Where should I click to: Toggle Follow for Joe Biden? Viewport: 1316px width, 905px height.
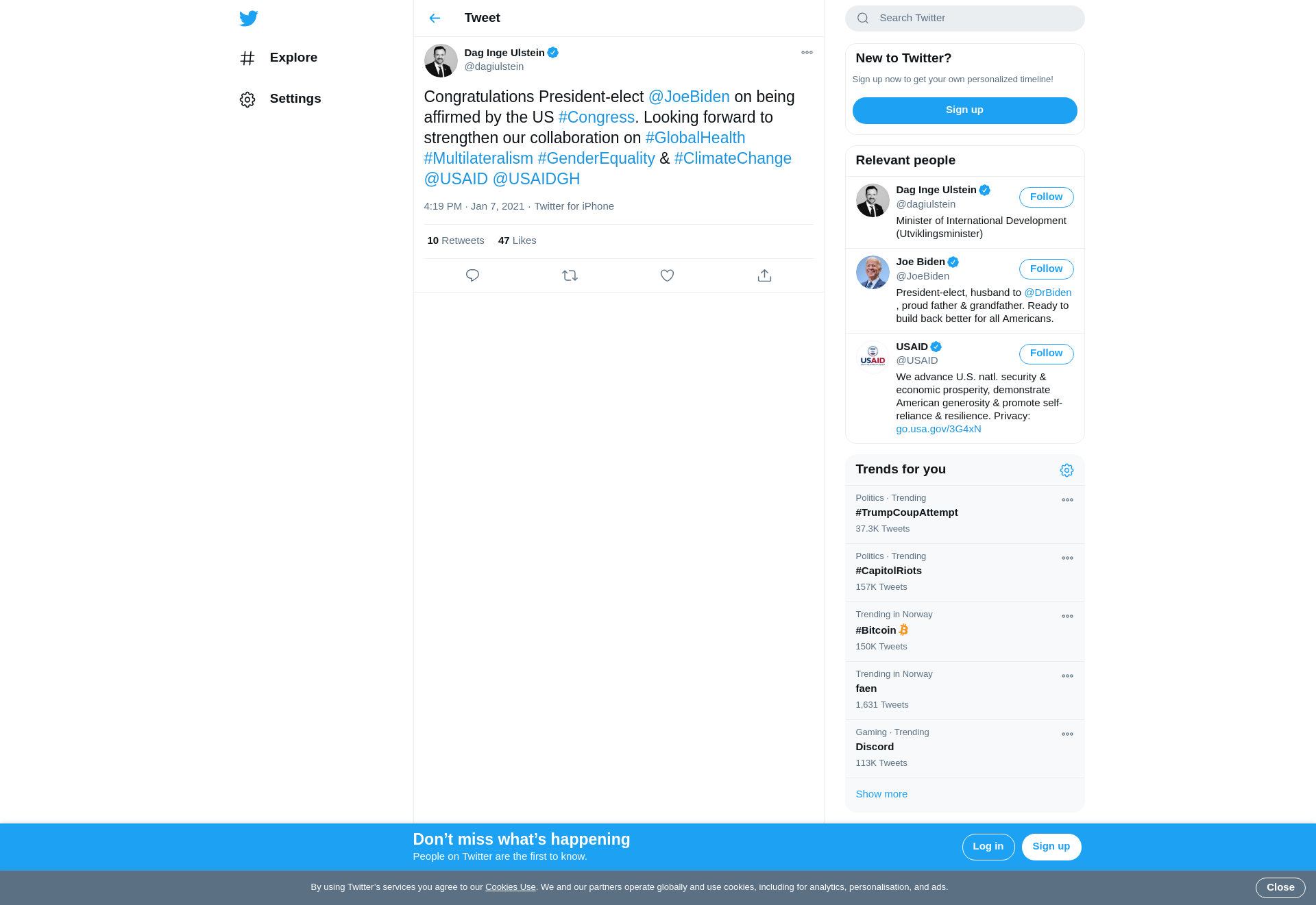[1046, 269]
